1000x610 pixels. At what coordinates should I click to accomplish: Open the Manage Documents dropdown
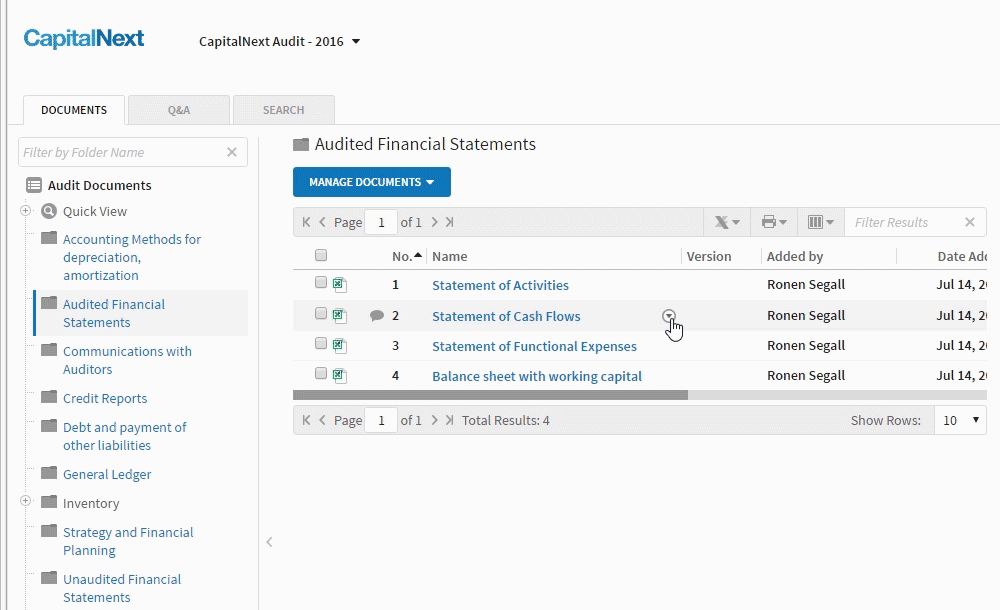[371, 182]
